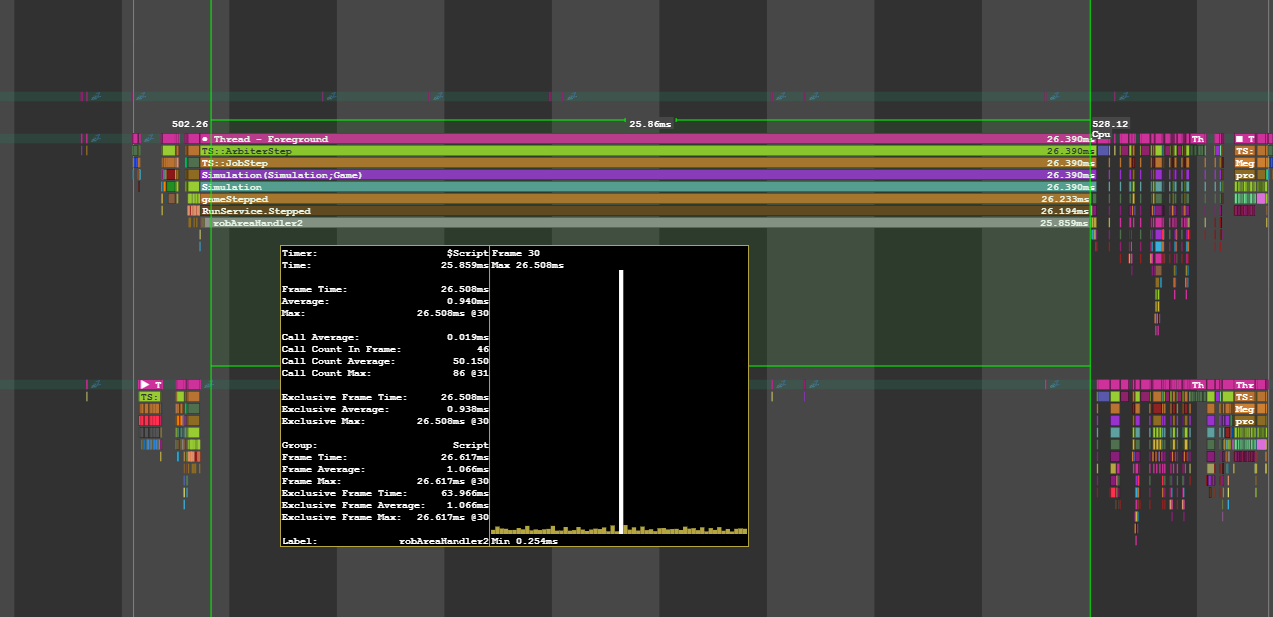Click the 'Timer: $Script' tooltip row

(x=385, y=253)
